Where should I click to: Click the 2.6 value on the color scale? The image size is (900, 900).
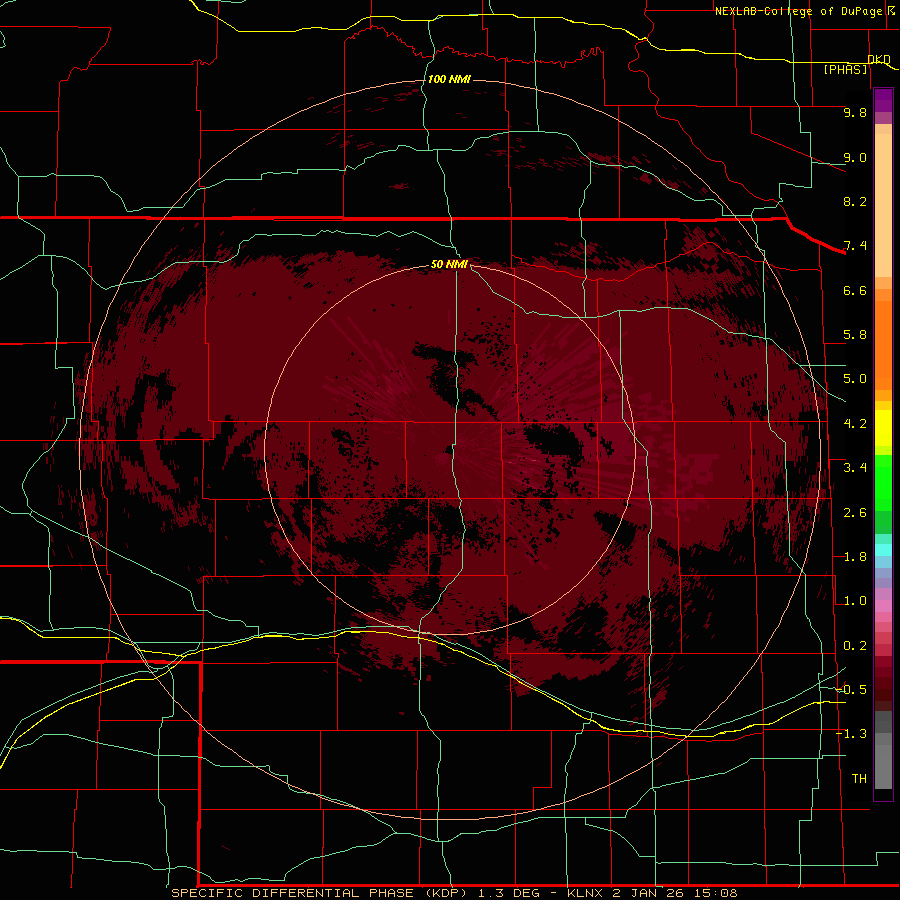pos(855,513)
